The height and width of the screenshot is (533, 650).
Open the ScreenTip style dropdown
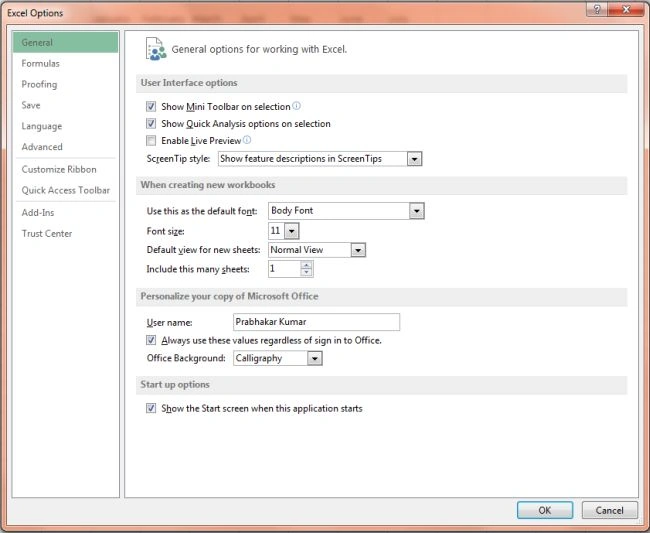415,159
